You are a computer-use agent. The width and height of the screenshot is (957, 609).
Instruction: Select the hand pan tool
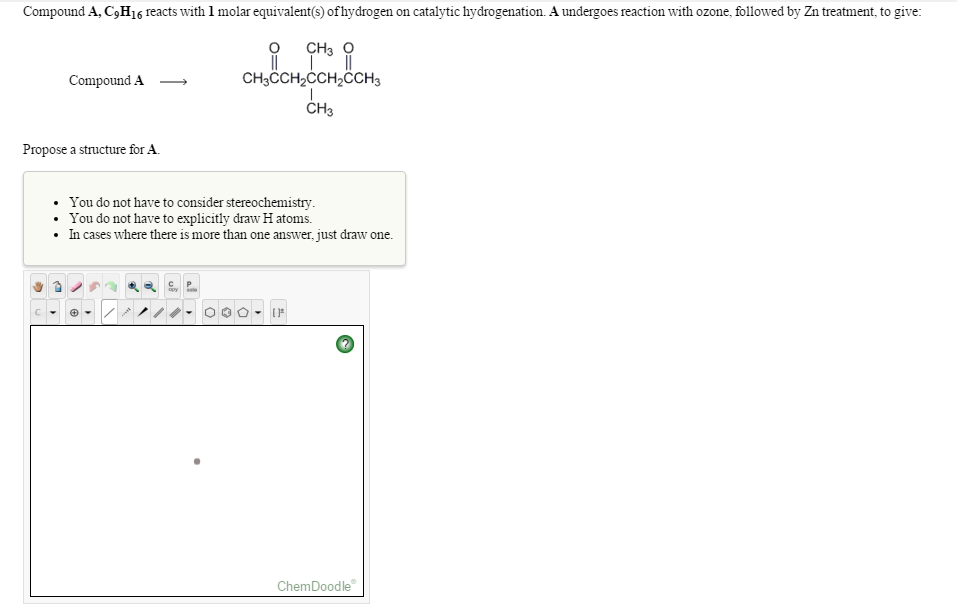click(38, 286)
